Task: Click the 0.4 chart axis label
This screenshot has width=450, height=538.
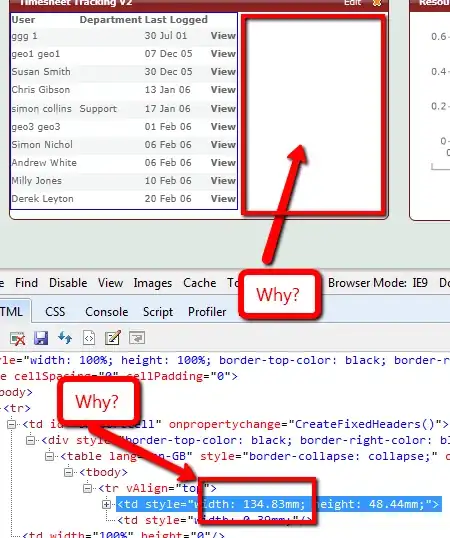Action: (x=439, y=72)
